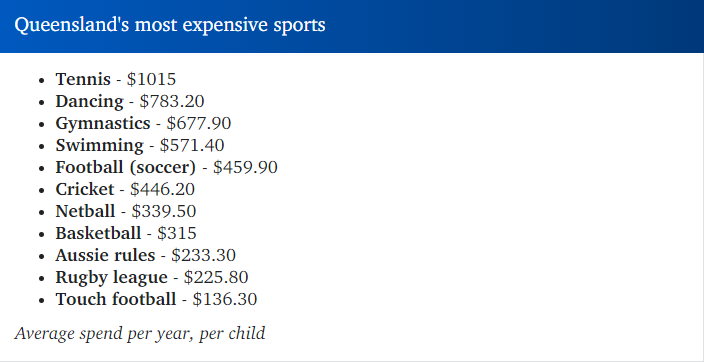Select the $677.90 price value
This screenshot has height=362, width=704.
point(199,124)
